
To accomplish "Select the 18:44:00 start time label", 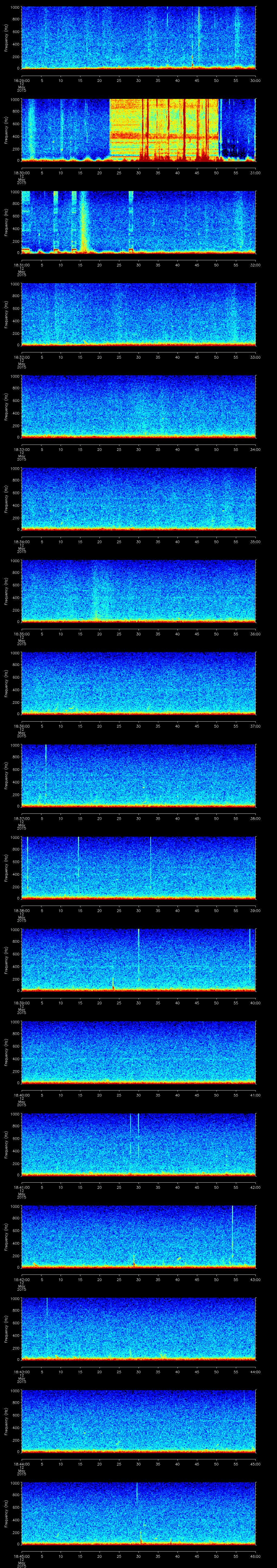I will click(21, 1464).
